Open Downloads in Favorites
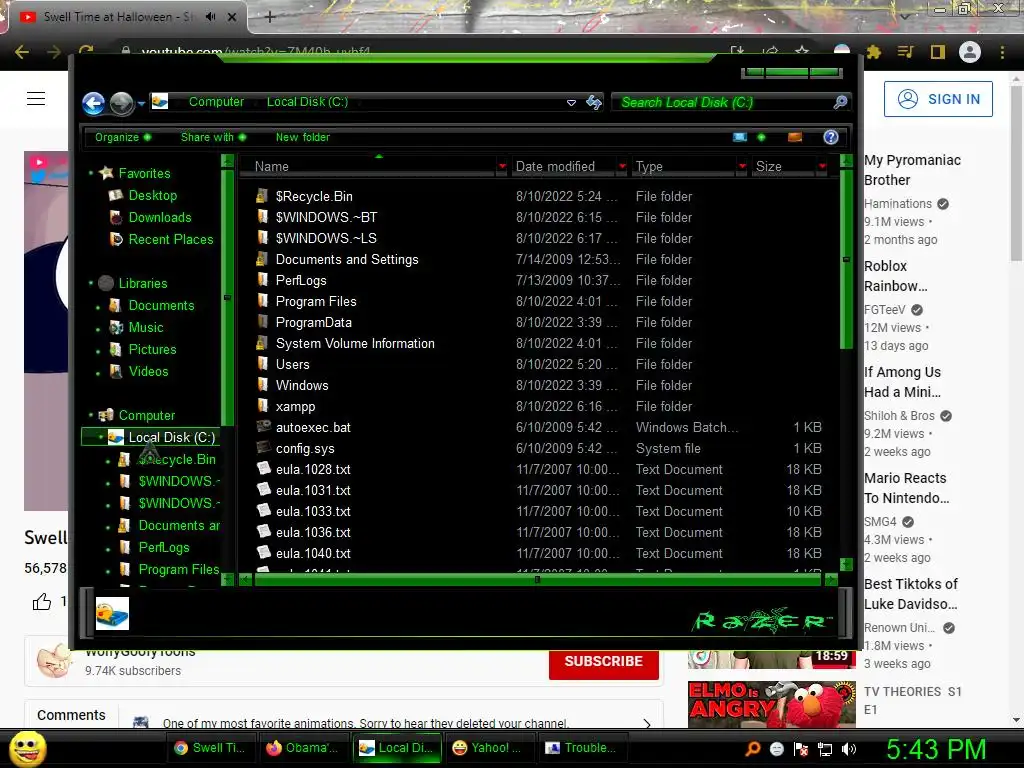Image resolution: width=1024 pixels, height=768 pixels. click(x=159, y=217)
